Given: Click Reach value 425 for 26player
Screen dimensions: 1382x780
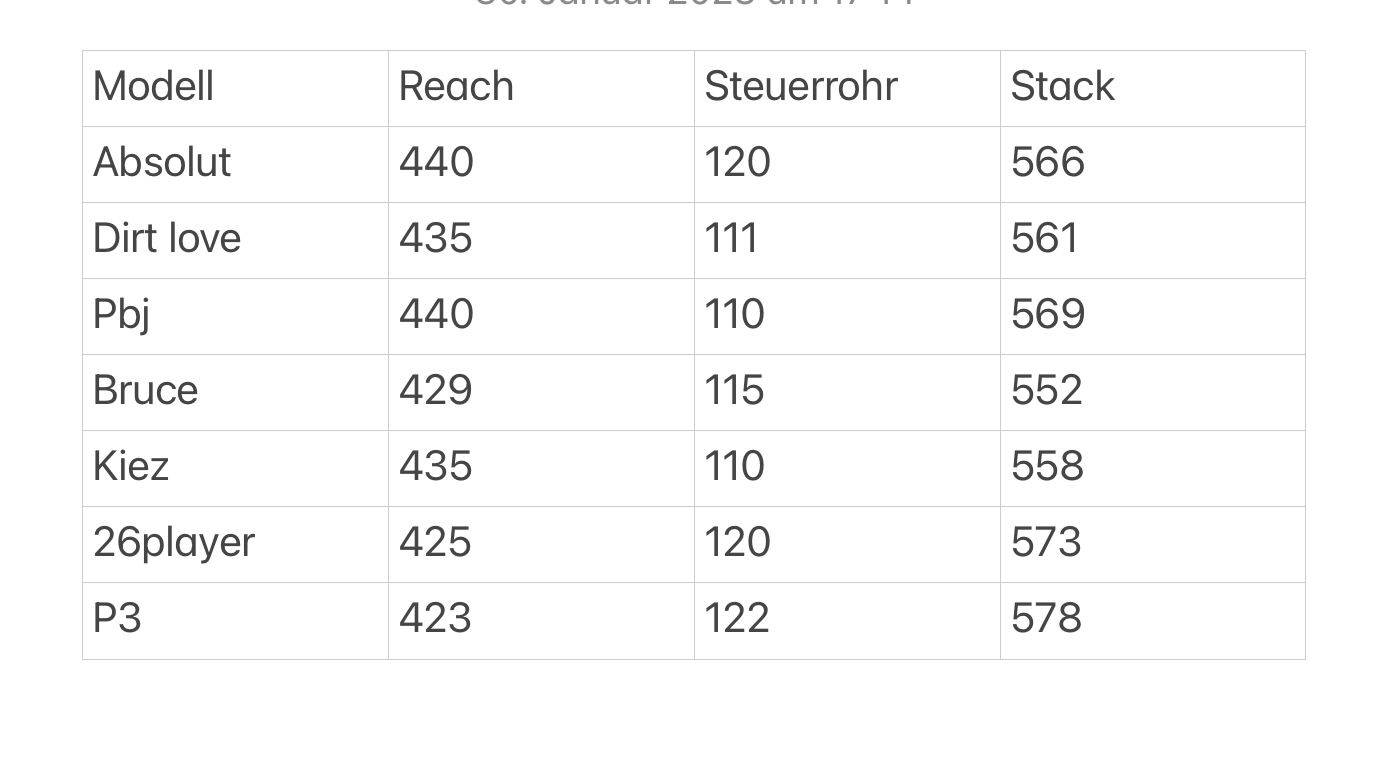Looking at the screenshot, I should 435,543.
